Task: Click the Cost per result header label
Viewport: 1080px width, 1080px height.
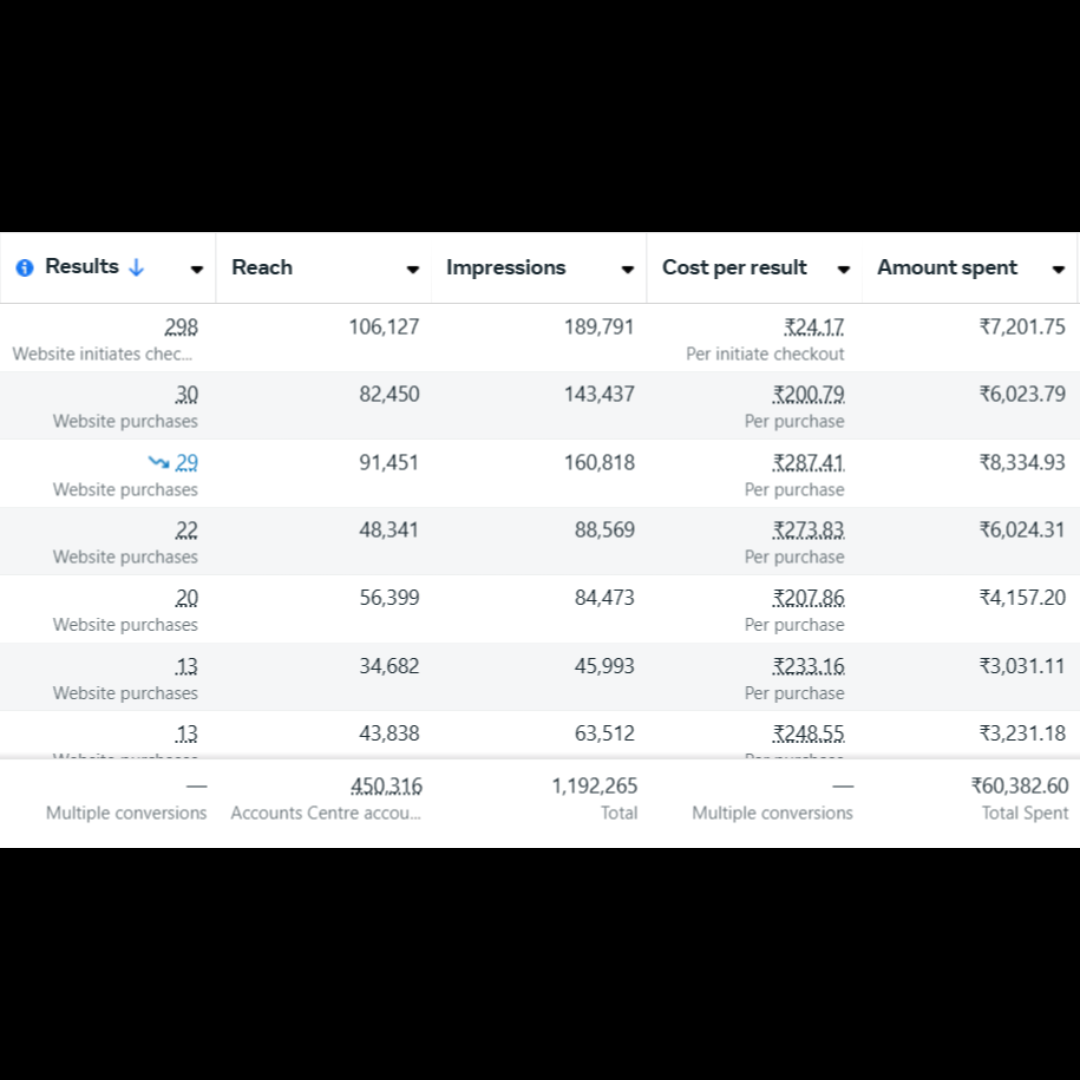Action: (x=734, y=268)
